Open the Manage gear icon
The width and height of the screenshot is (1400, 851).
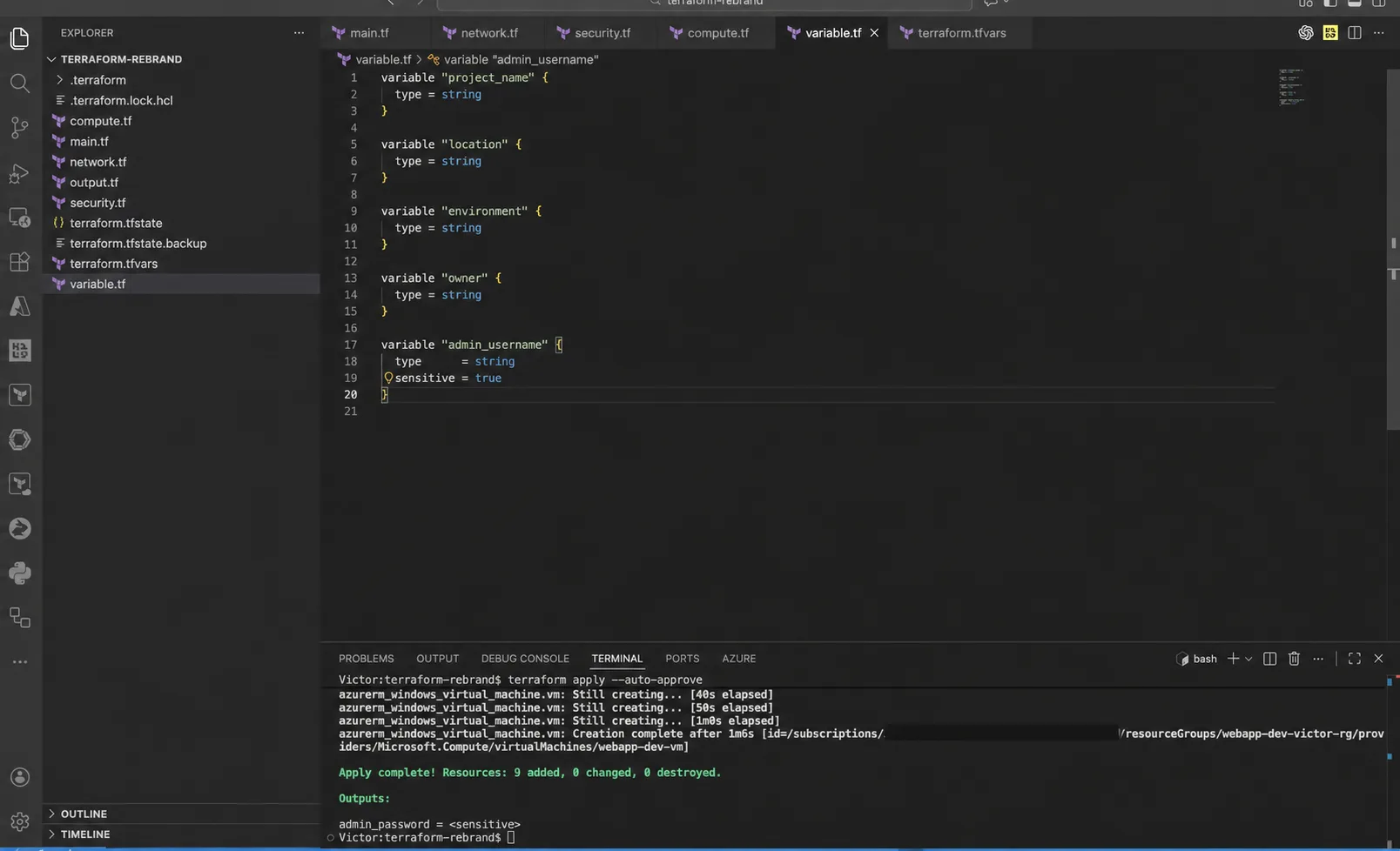19,821
